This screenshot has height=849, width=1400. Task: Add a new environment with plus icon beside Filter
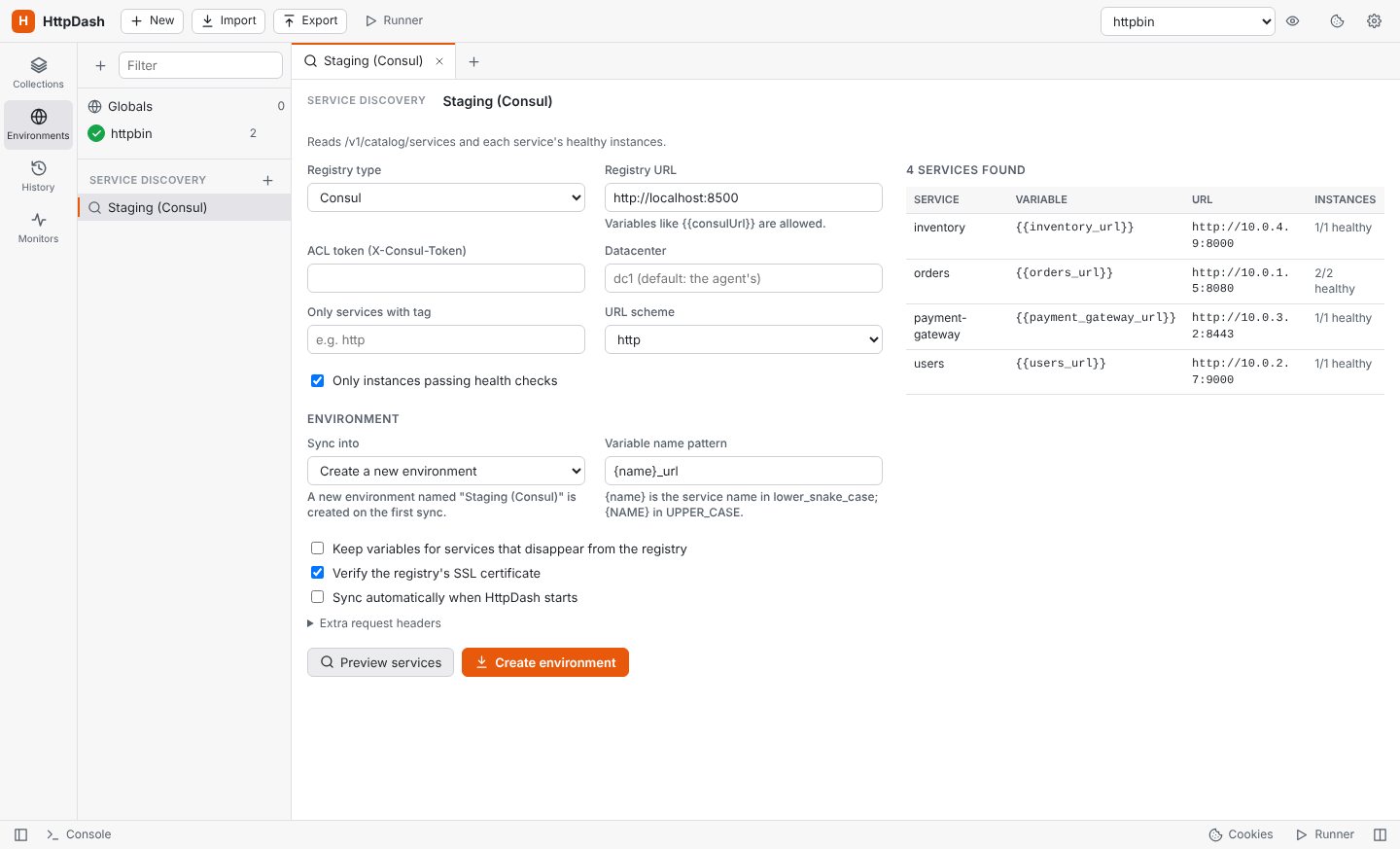point(100,65)
